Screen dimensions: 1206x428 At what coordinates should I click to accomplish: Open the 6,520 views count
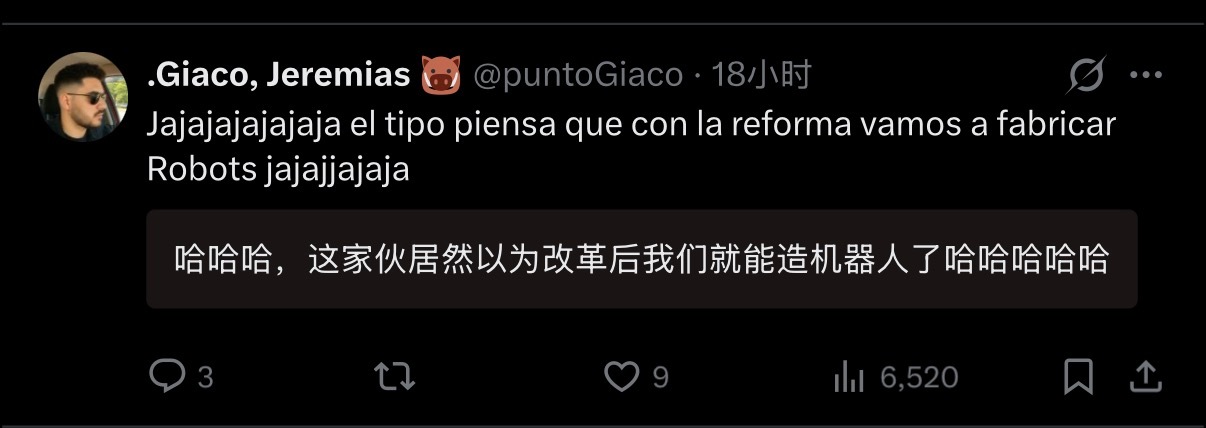pos(919,378)
